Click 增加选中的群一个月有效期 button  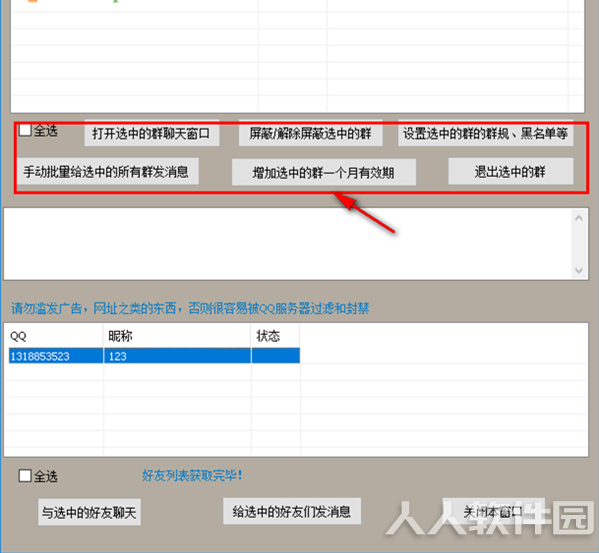324,173
